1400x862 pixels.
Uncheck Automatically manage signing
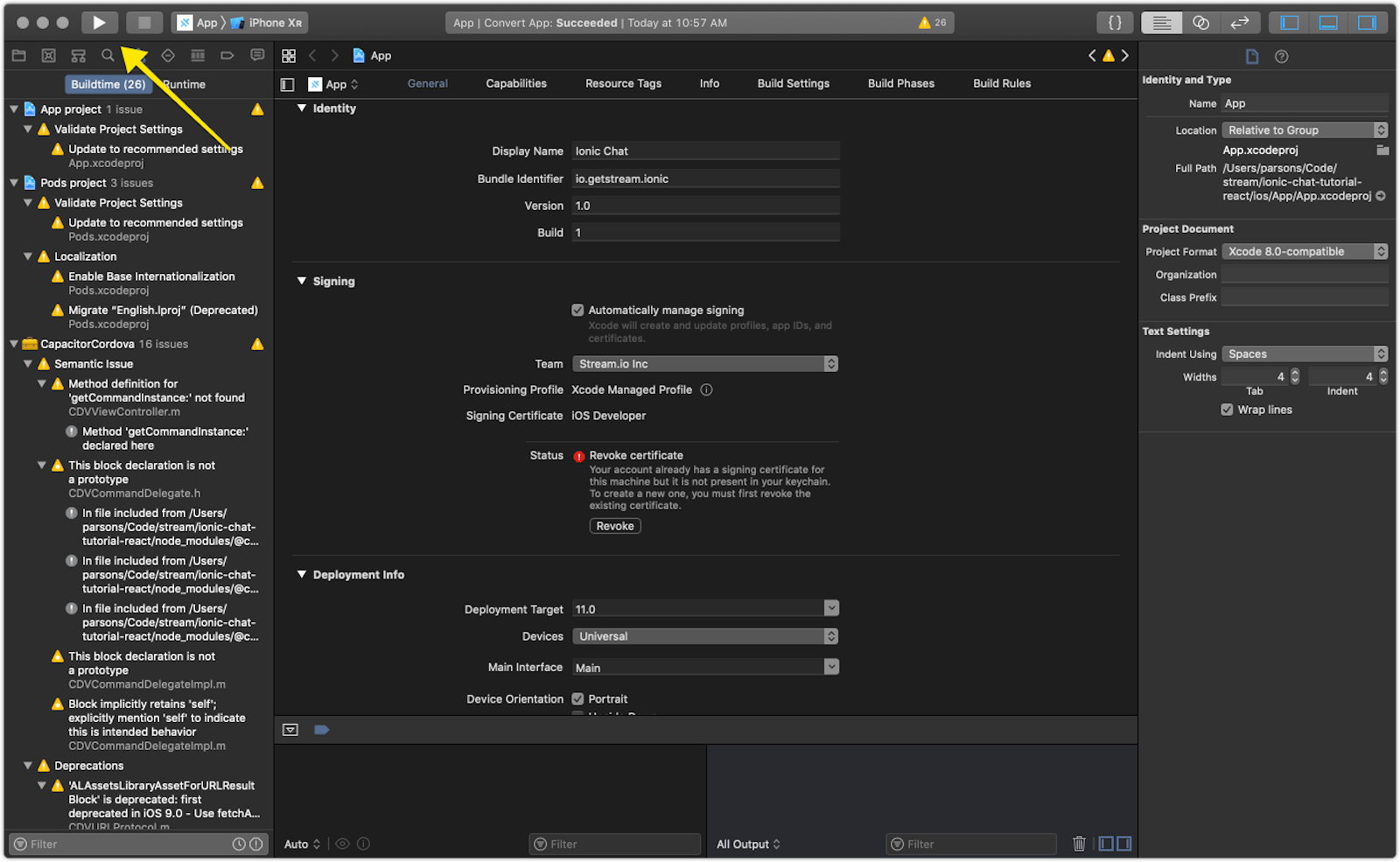click(x=577, y=310)
